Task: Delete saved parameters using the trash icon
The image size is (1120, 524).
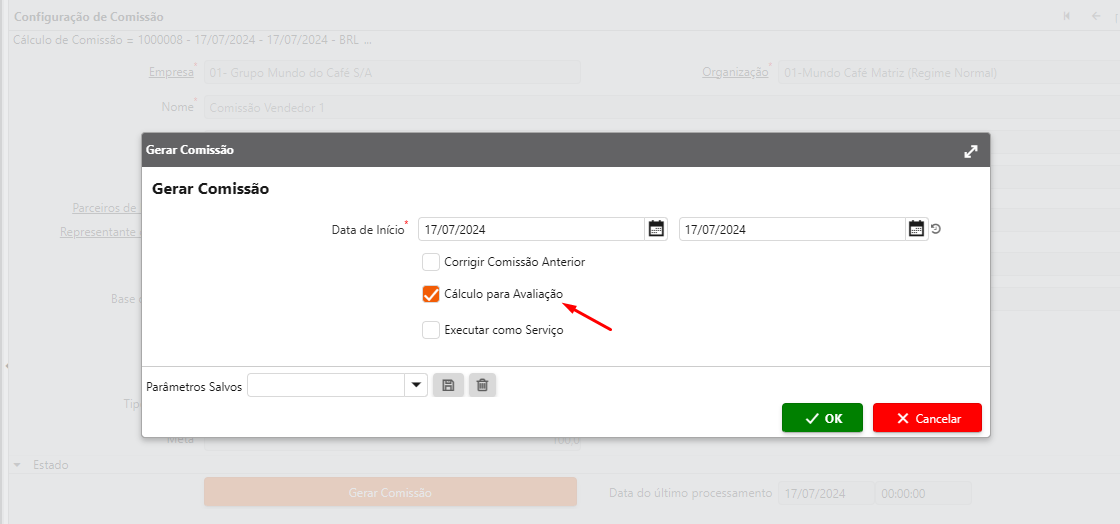Action: (x=482, y=386)
